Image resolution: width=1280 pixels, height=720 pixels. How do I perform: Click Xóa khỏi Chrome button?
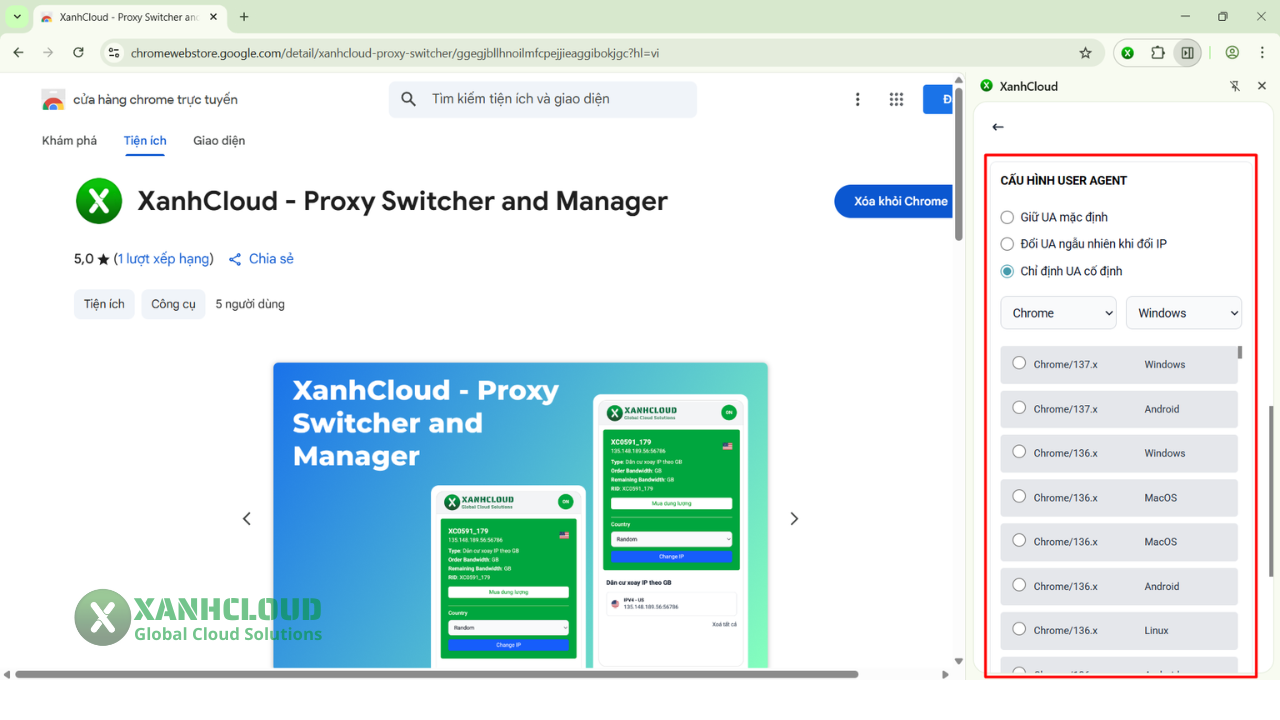point(893,201)
